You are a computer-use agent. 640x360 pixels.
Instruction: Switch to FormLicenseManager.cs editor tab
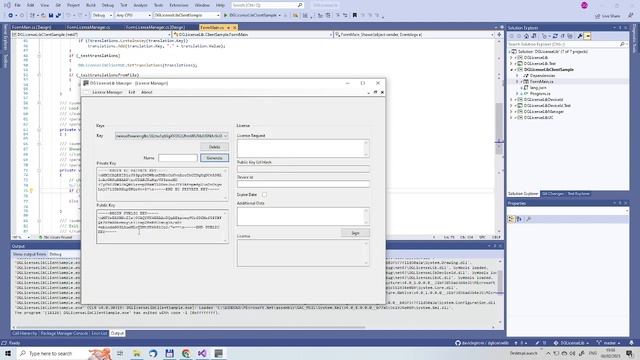coord(89,27)
